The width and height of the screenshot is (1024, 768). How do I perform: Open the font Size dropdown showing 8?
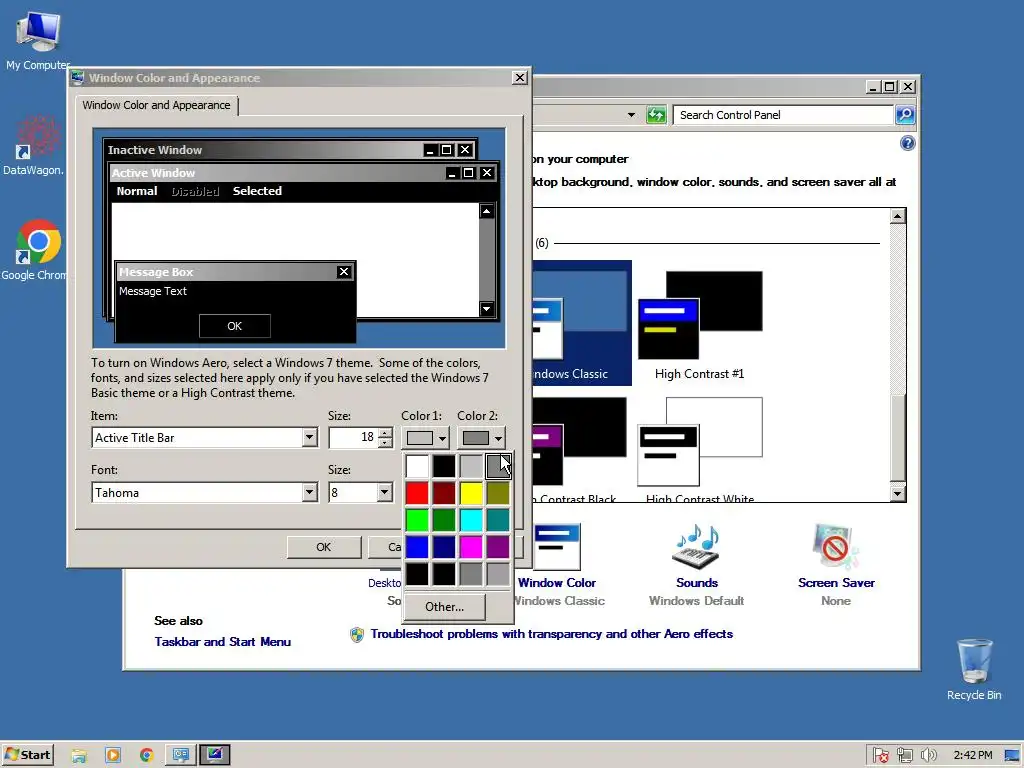pyautogui.click(x=385, y=492)
